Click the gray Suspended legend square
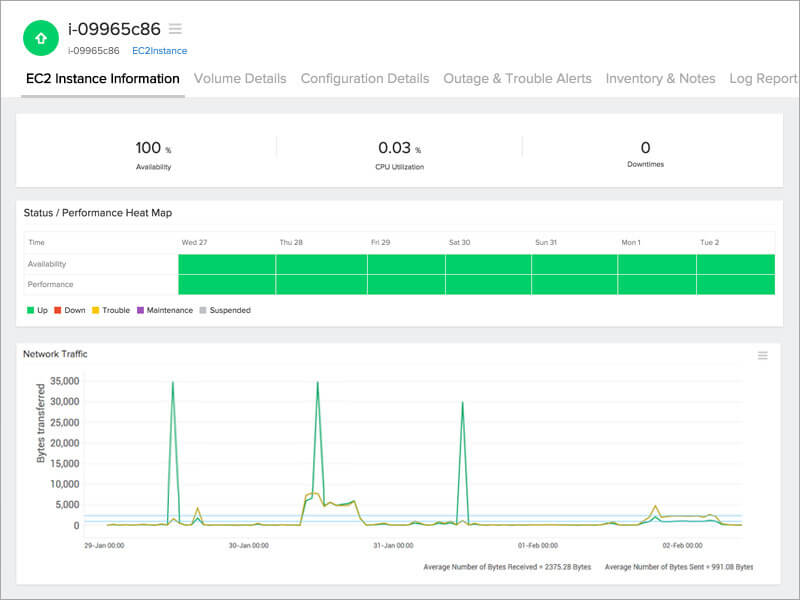The height and width of the screenshot is (600, 800). (x=203, y=310)
